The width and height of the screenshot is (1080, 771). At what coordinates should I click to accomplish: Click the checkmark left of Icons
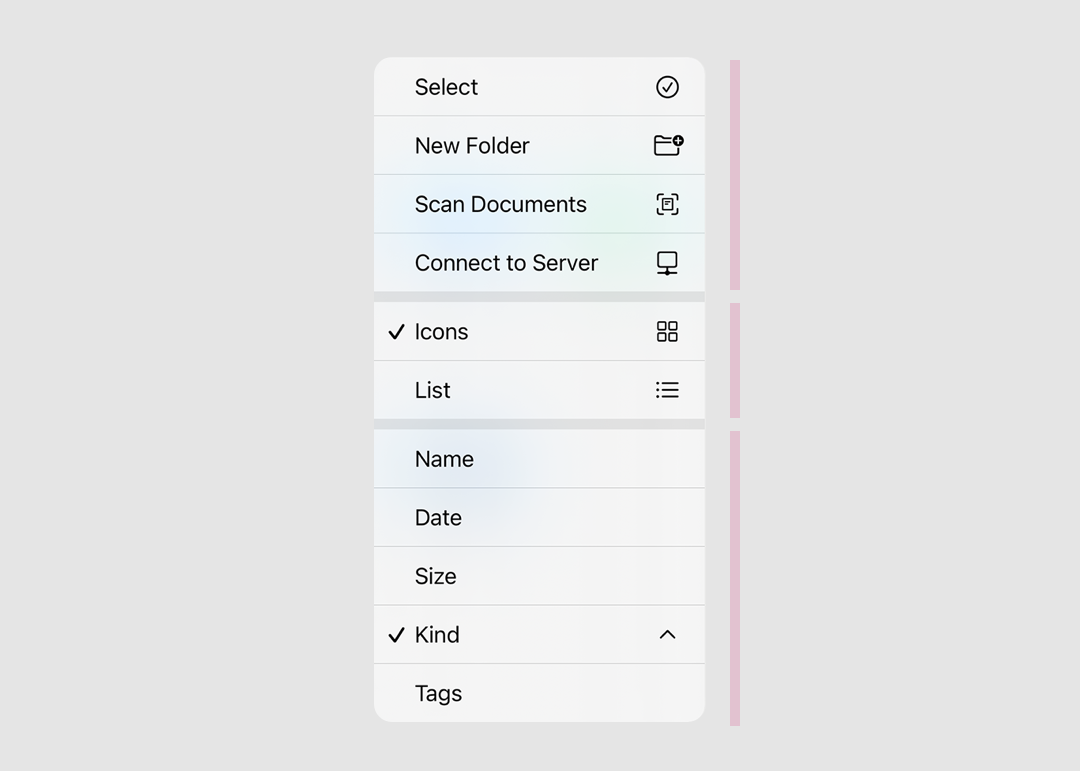[396, 331]
